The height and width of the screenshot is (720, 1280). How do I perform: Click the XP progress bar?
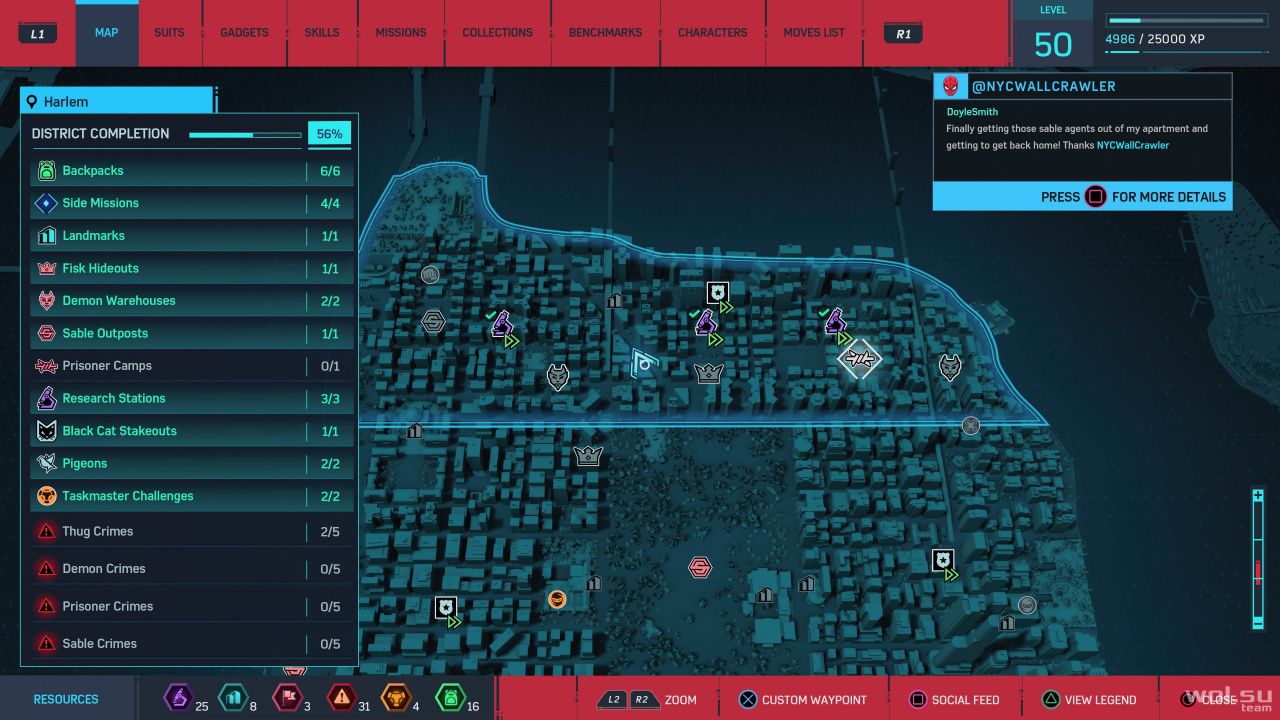[1186, 20]
